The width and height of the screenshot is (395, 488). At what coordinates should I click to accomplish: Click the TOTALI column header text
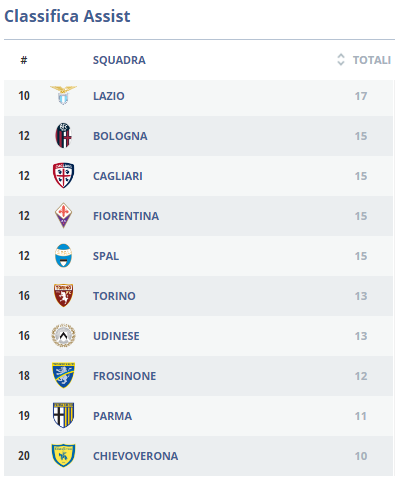372,60
